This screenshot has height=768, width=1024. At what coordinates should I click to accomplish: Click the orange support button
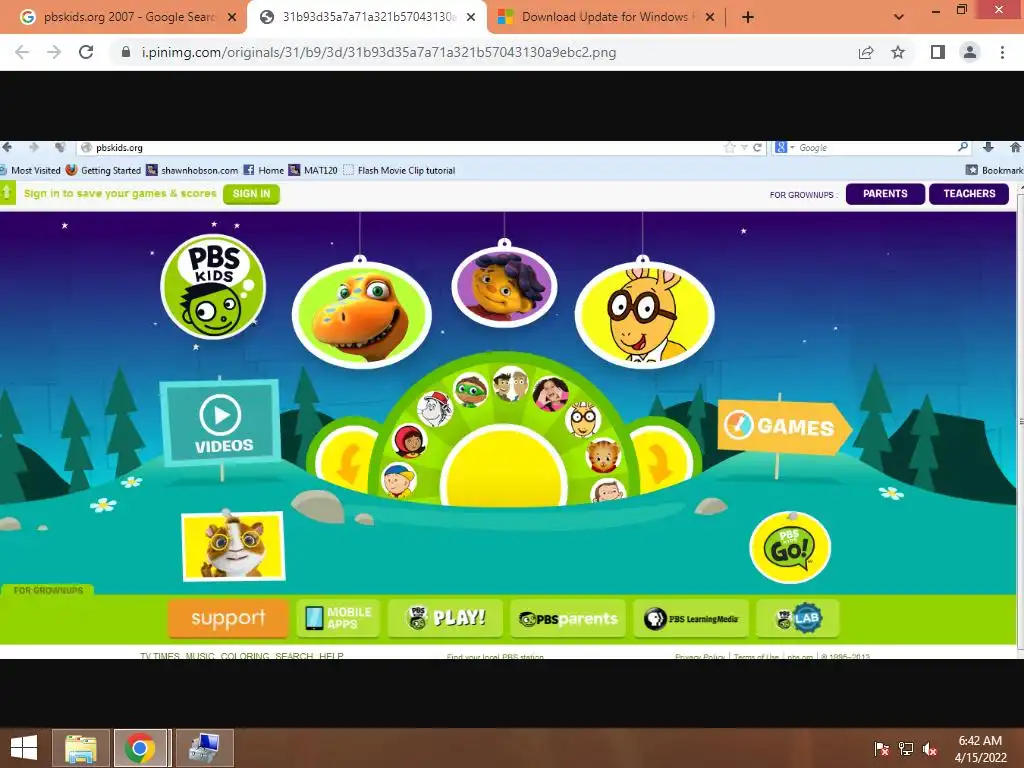[x=228, y=618]
